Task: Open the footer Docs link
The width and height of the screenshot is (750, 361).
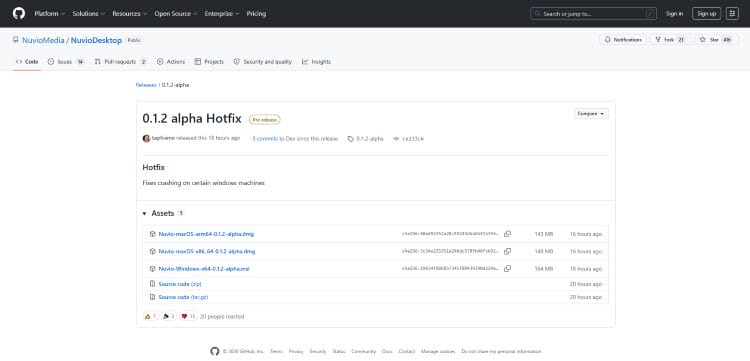Action: coord(387,351)
